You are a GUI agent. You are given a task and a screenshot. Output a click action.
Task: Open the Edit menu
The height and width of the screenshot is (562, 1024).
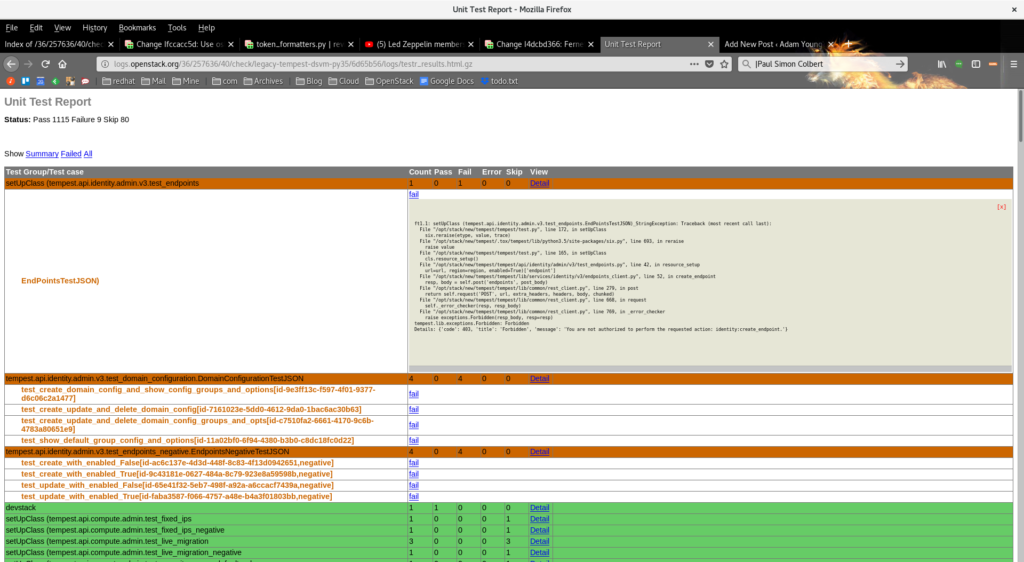(x=36, y=28)
